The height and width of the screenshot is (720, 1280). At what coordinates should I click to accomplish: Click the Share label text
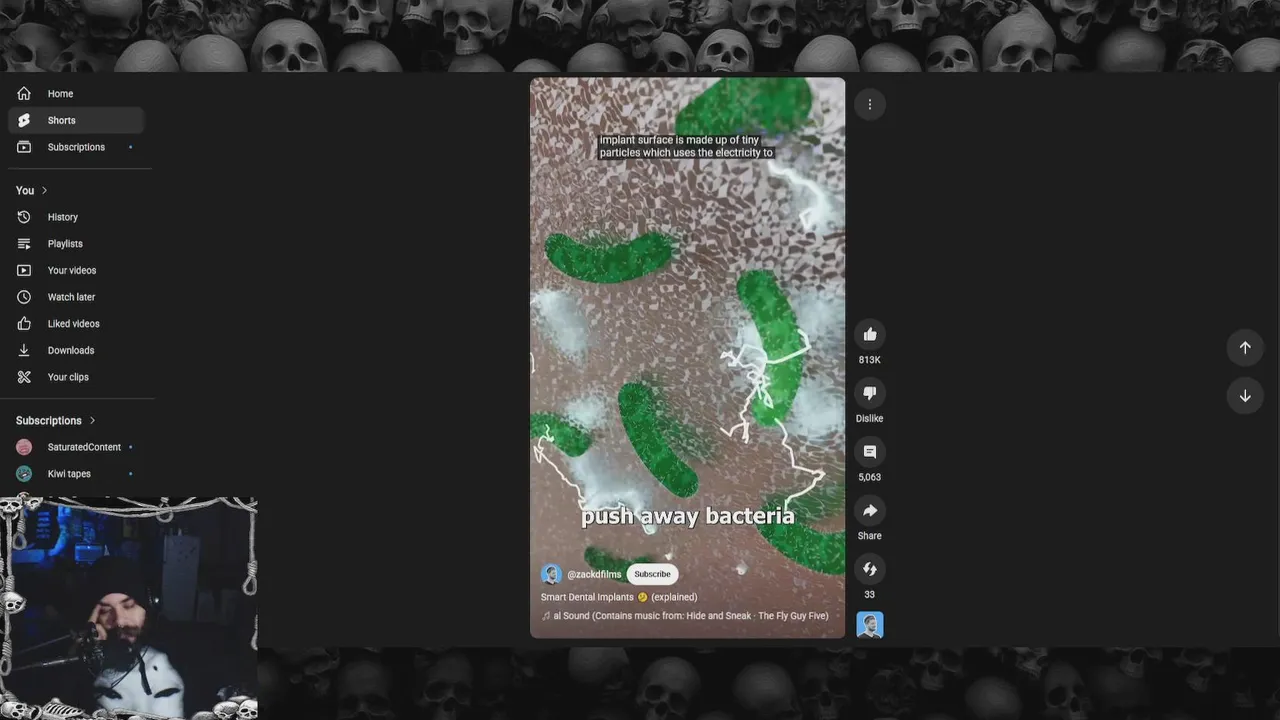point(870,536)
